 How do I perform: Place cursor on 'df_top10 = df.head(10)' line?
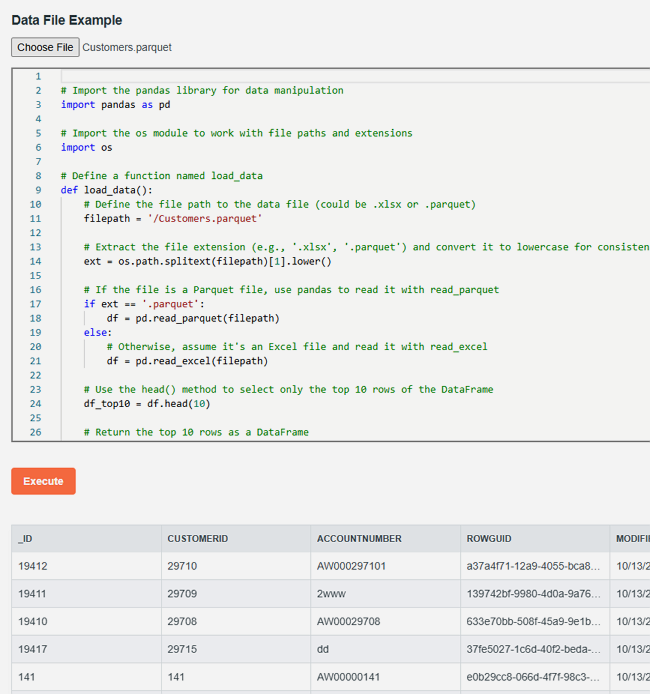[x=147, y=404]
